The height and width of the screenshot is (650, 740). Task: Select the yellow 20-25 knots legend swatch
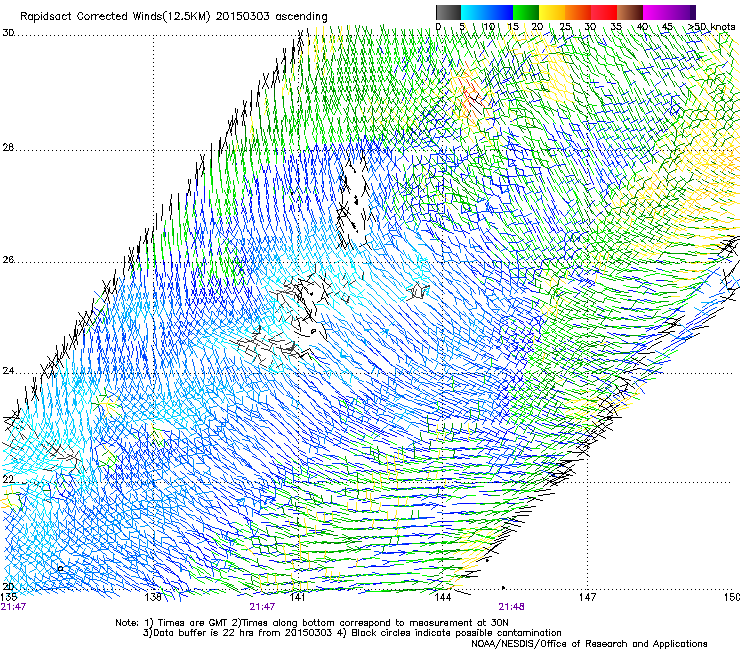(x=552, y=12)
